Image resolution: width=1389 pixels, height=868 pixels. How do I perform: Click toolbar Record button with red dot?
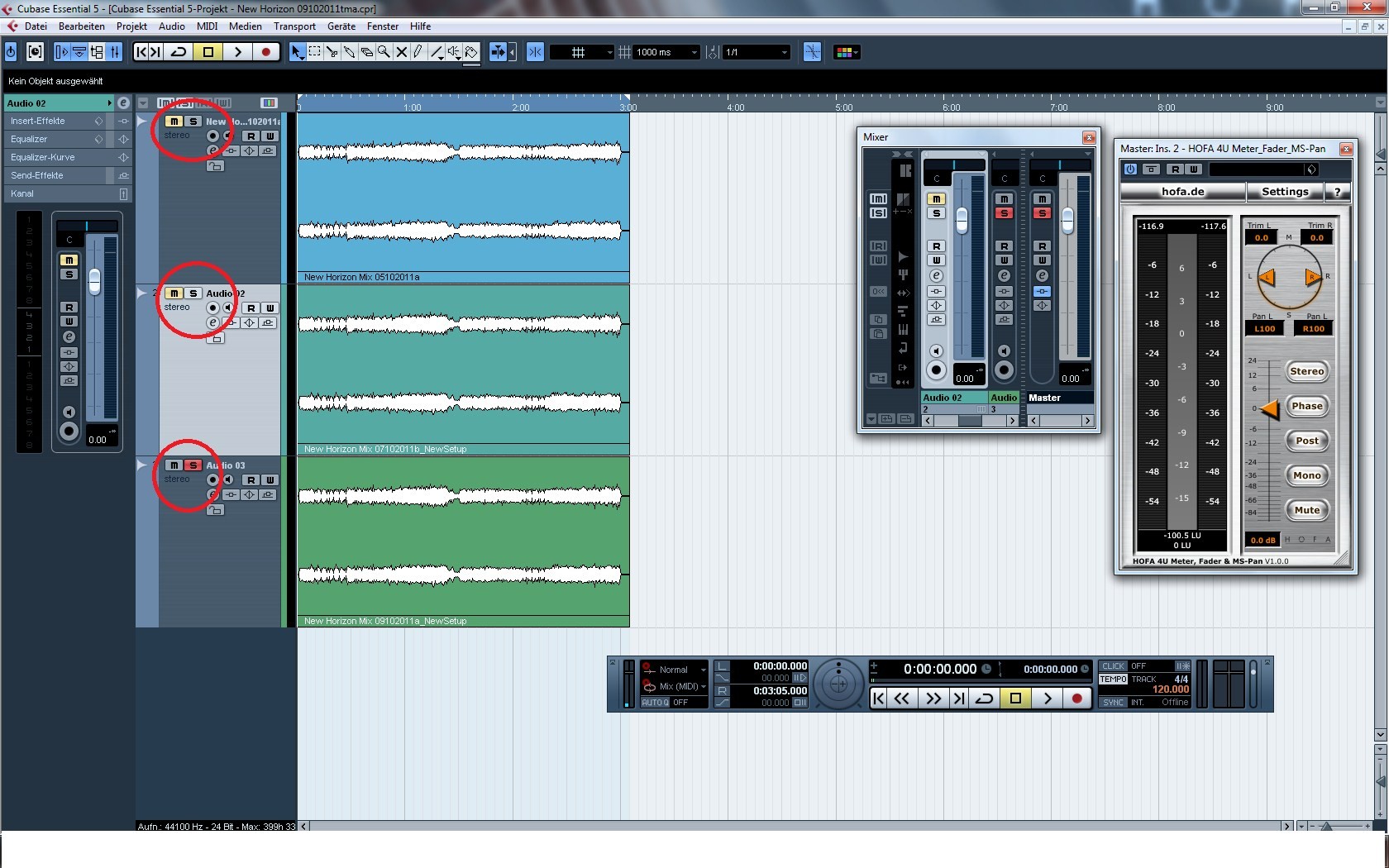[265, 52]
